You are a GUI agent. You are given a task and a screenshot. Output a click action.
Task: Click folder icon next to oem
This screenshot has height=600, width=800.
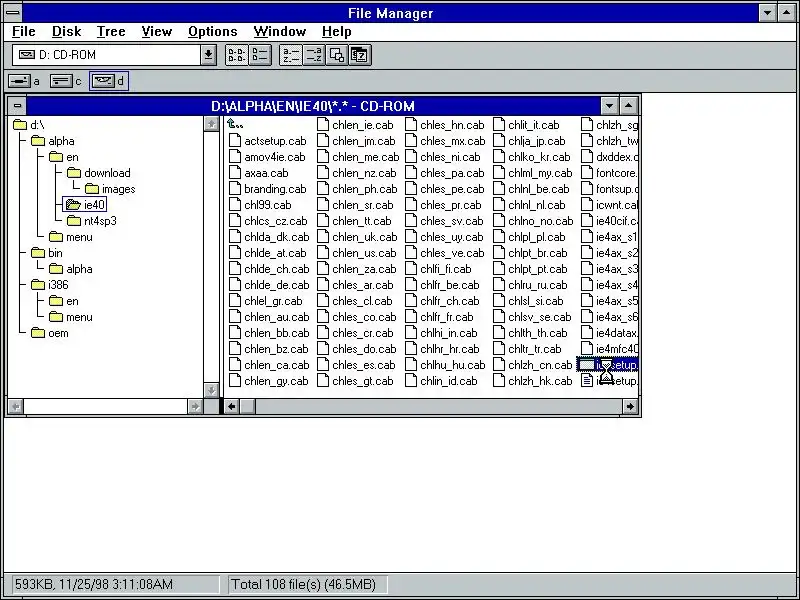(x=38, y=333)
